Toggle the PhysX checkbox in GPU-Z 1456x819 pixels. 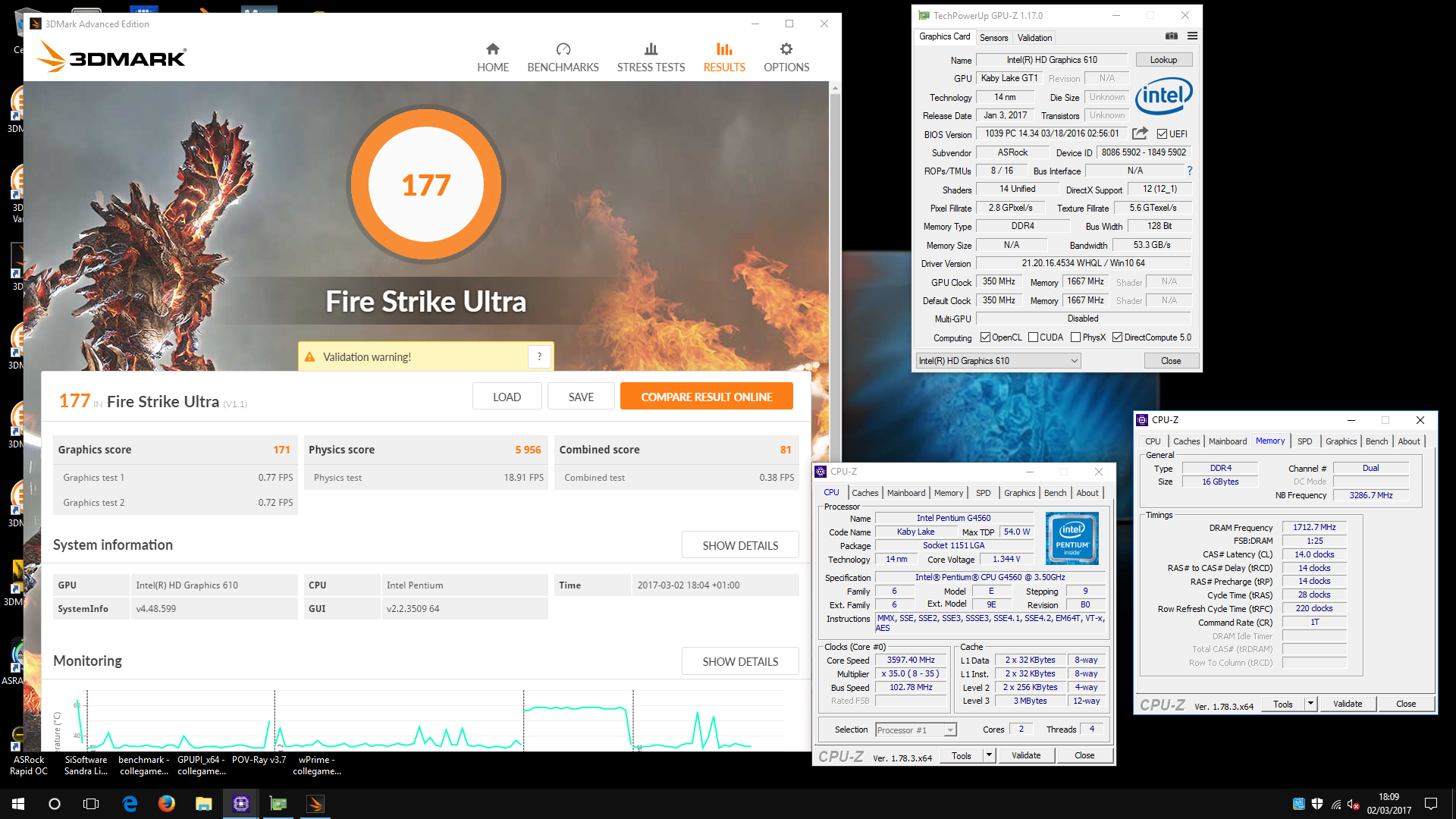coord(1075,337)
